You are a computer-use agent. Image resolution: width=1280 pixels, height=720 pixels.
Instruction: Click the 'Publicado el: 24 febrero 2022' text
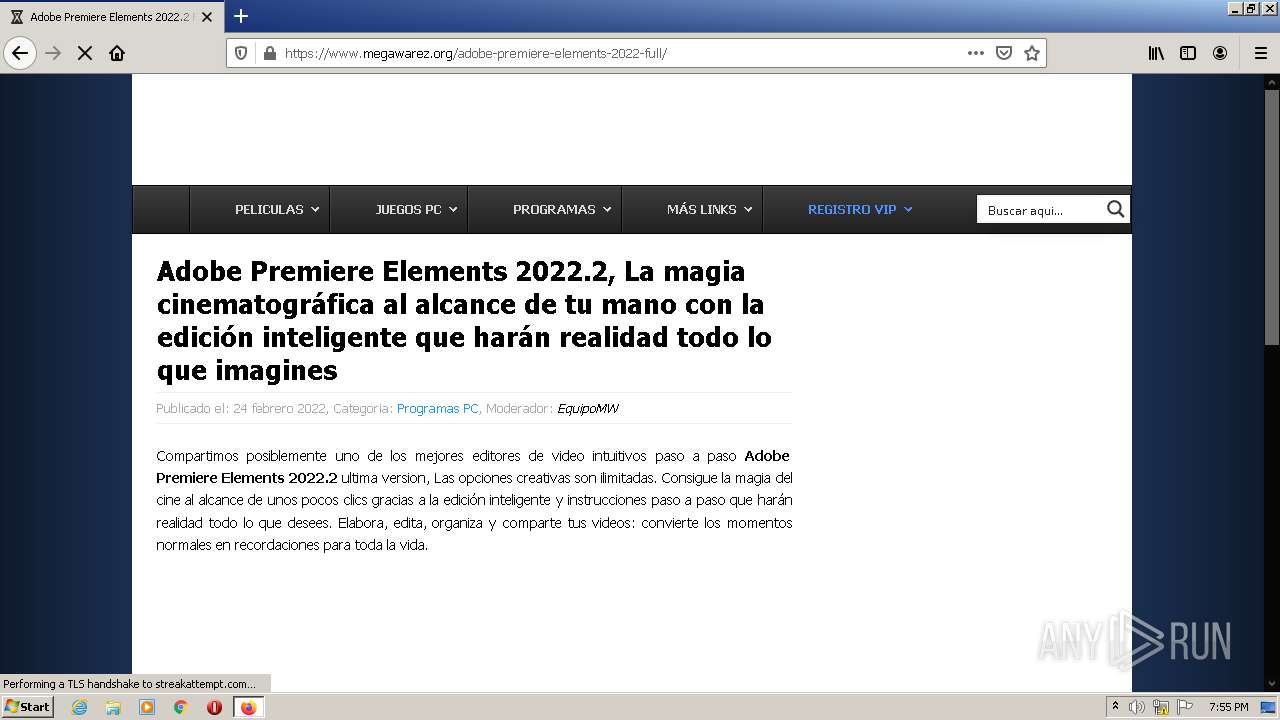241,408
